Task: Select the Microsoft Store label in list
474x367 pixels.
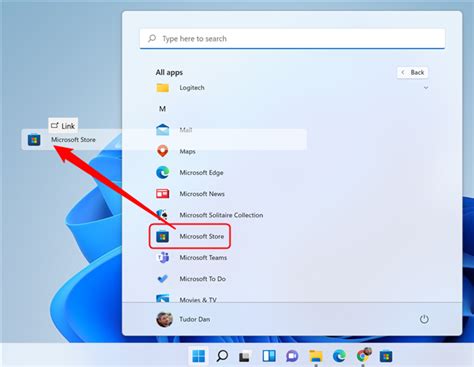Action: click(x=202, y=236)
